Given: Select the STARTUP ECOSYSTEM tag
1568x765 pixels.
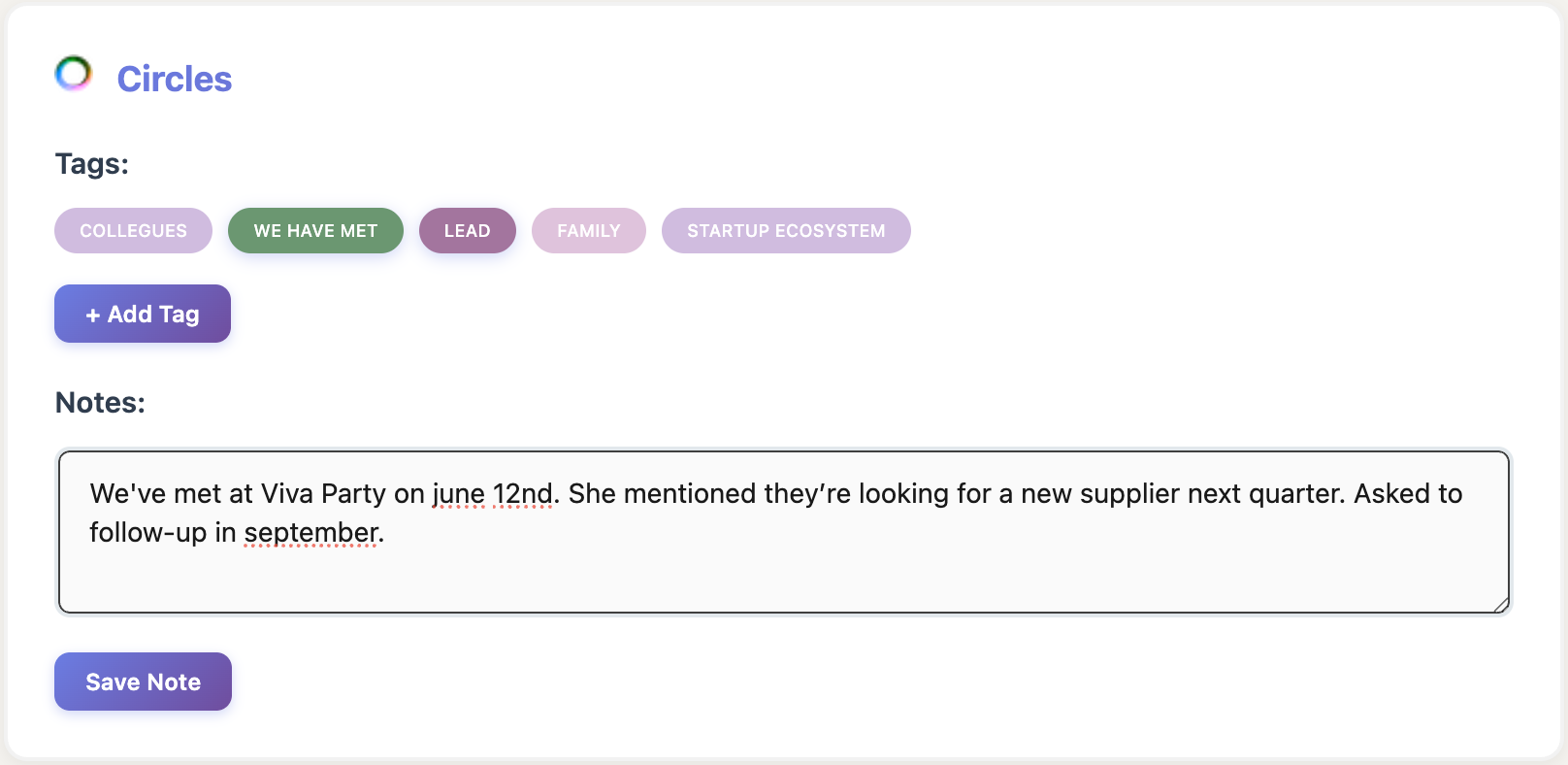Looking at the screenshot, I should (786, 231).
